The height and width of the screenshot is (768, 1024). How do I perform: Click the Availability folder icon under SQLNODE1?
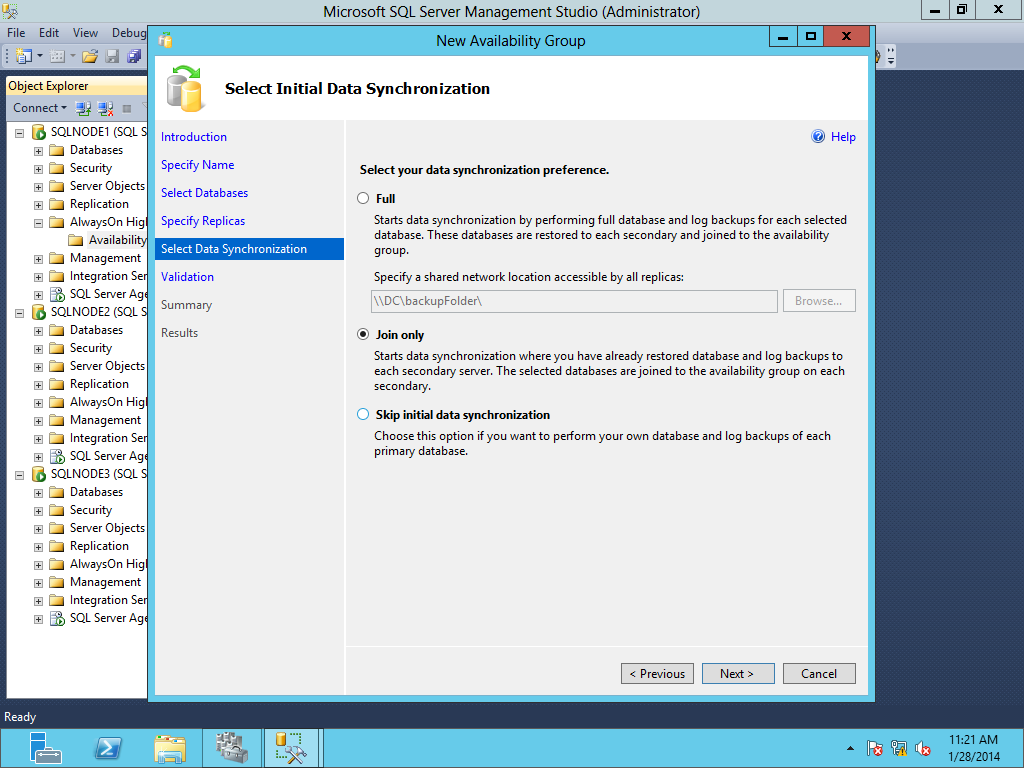pos(76,240)
